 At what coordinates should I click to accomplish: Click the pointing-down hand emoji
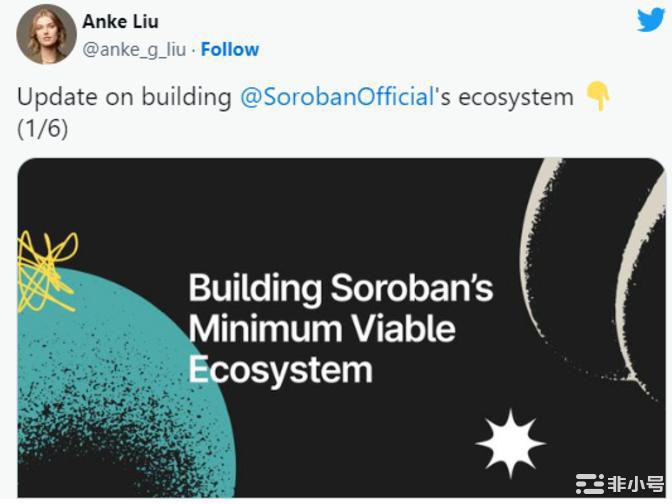click(598, 97)
